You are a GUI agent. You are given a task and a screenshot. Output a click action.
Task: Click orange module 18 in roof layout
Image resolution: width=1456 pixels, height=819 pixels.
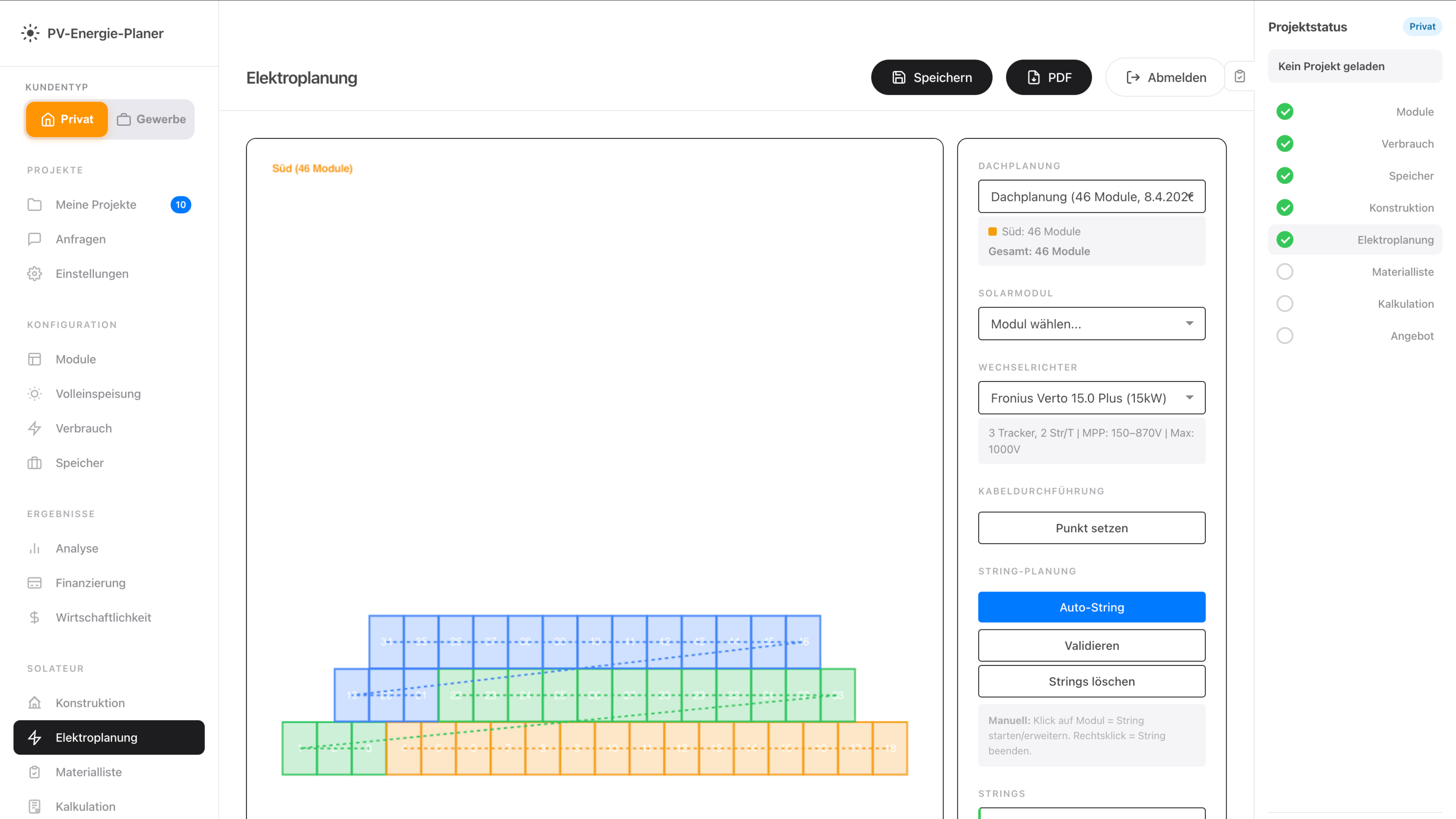(890, 748)
